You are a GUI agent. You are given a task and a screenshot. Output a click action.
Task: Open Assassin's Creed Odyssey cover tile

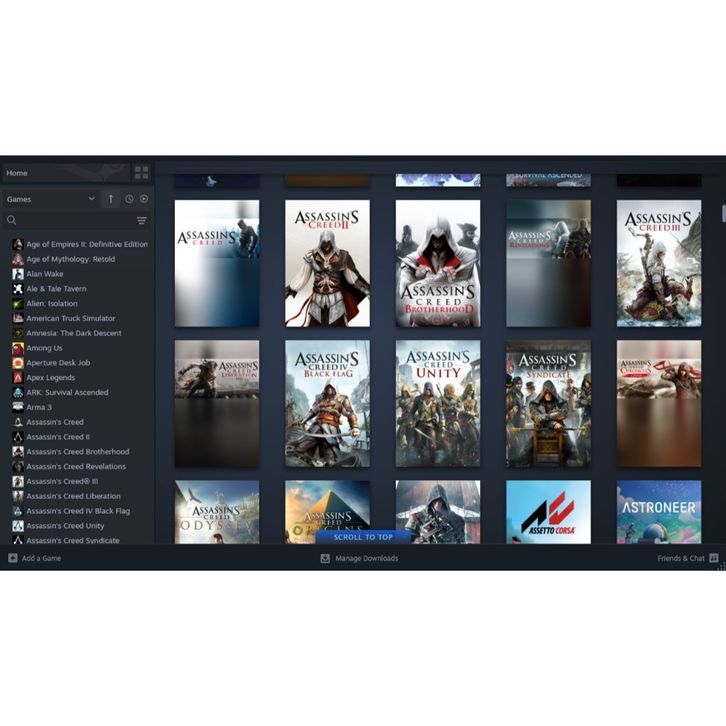tap(217, 512)
